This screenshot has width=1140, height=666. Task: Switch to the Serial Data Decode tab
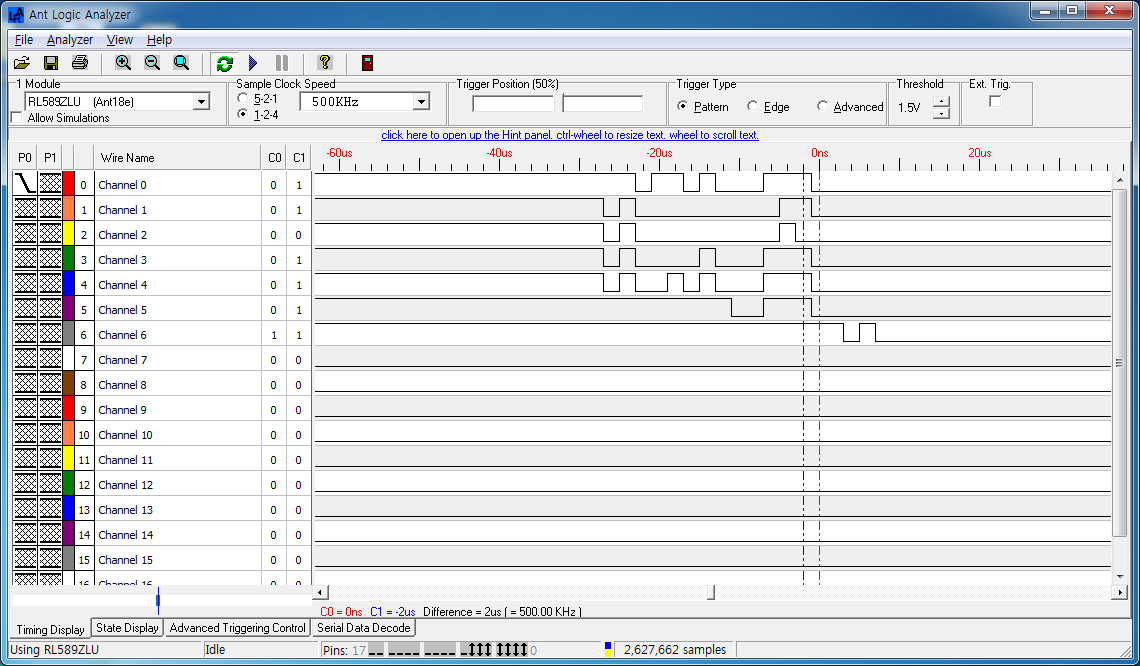[363, 628]
